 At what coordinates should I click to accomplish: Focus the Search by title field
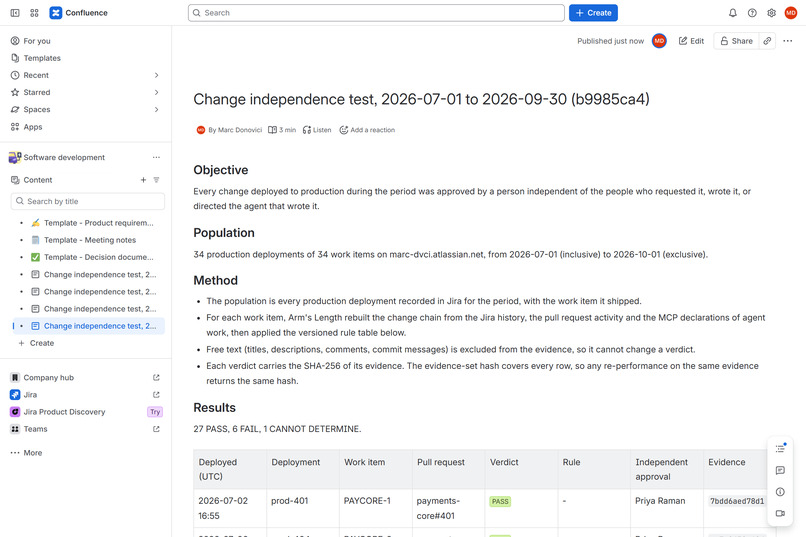[x=87, y=201]
